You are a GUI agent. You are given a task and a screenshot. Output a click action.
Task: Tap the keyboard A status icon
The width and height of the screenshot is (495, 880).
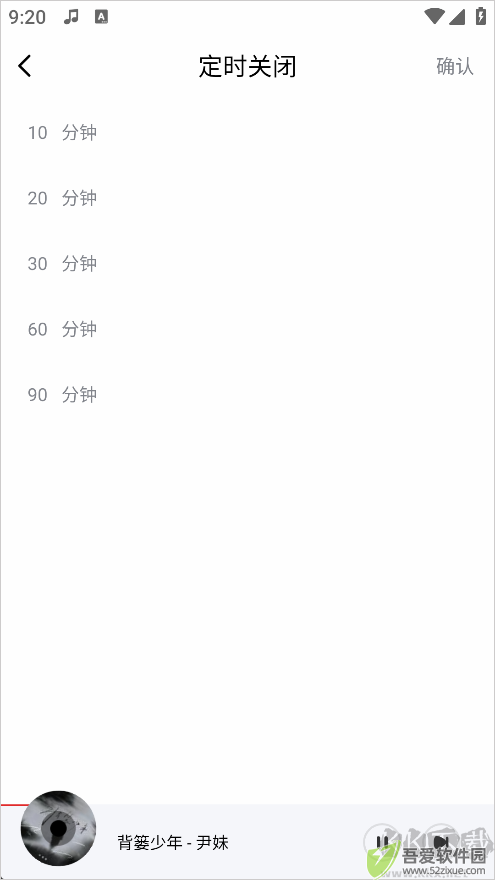click(x=102, y=17)
